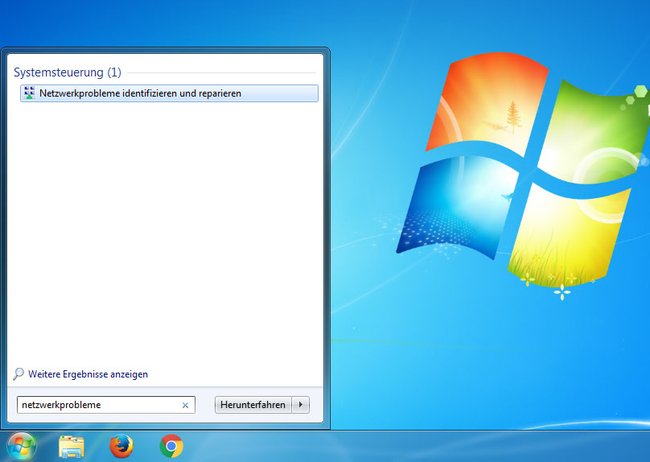Screen dimensions: 650x462
Task: Clear the search box with the X
Action: coord(185,405)
